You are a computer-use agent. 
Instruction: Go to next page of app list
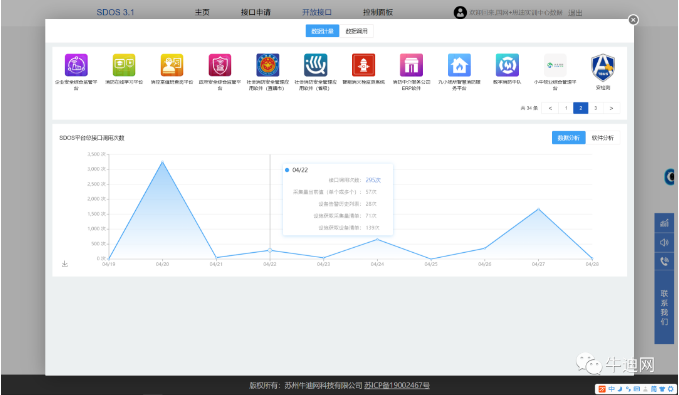[x=611, y=108]
